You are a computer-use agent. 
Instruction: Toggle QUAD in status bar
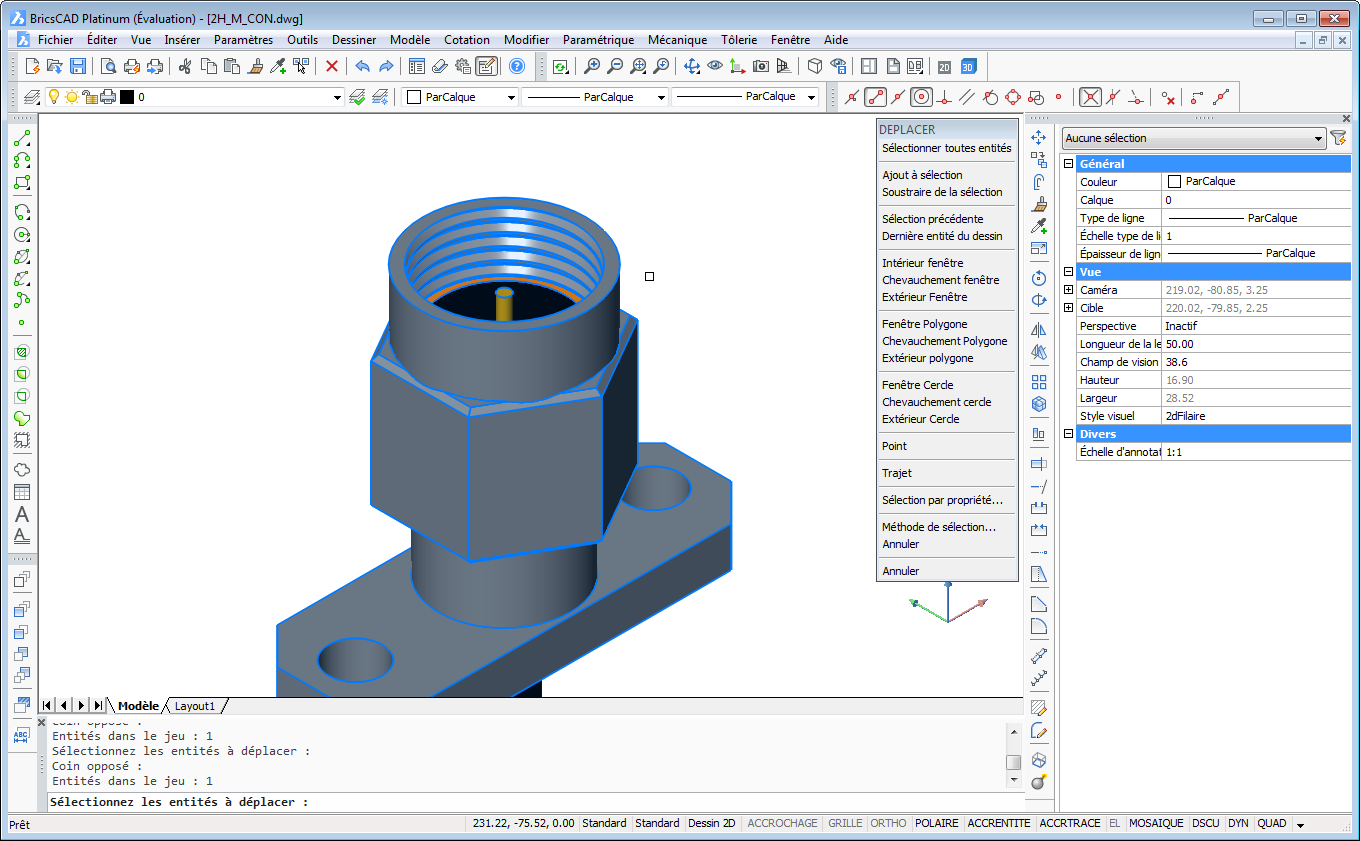point(1272,823)
